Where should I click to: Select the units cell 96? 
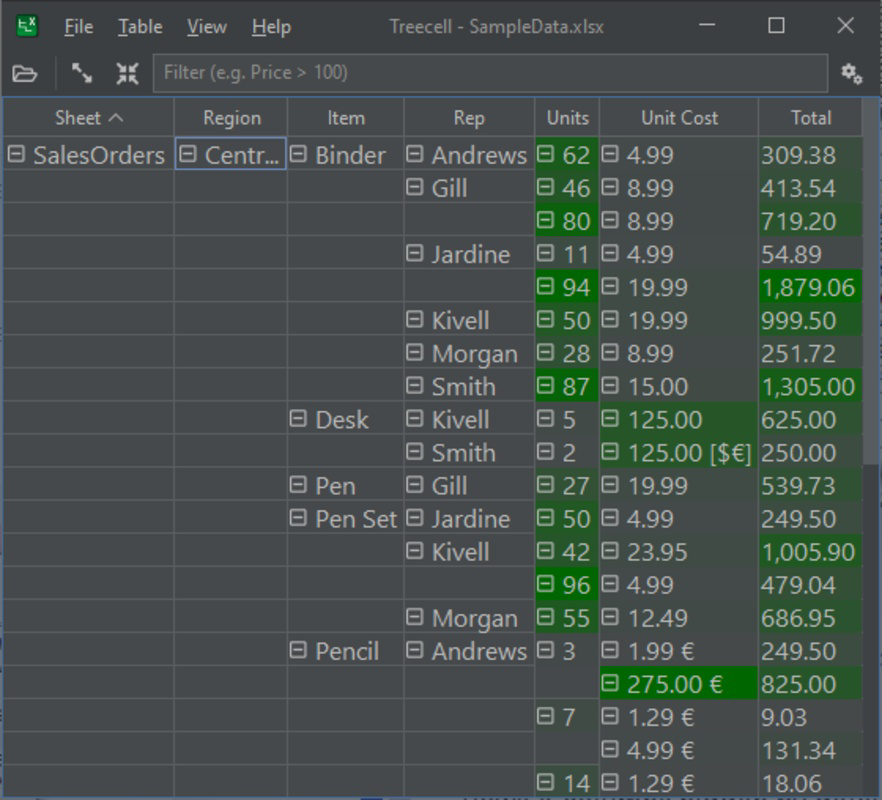click(x=567, y=585)
